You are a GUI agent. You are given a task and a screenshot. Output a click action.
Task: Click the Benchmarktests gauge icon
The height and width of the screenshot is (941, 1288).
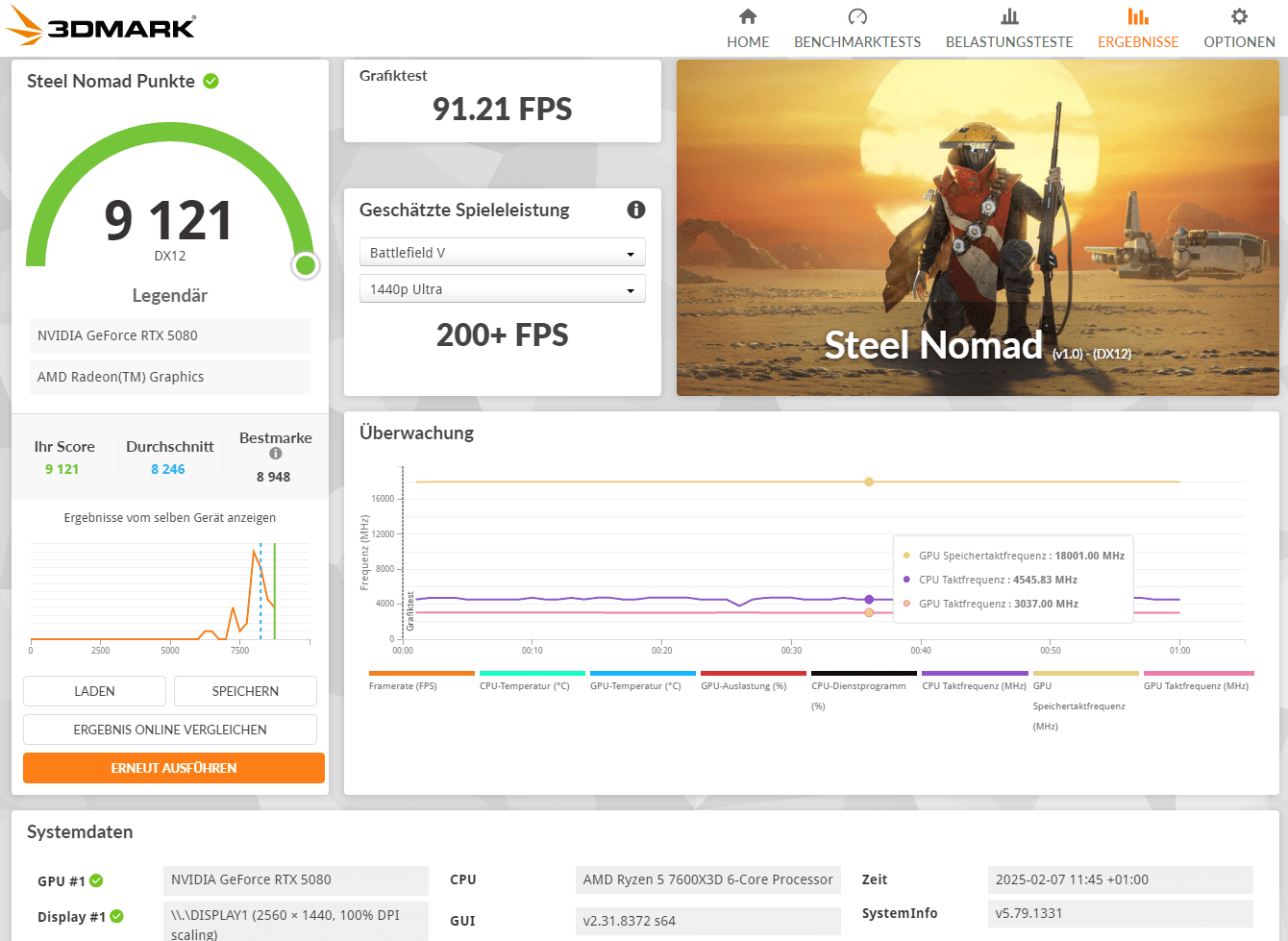pyautogui.click(x=857, y=16)
